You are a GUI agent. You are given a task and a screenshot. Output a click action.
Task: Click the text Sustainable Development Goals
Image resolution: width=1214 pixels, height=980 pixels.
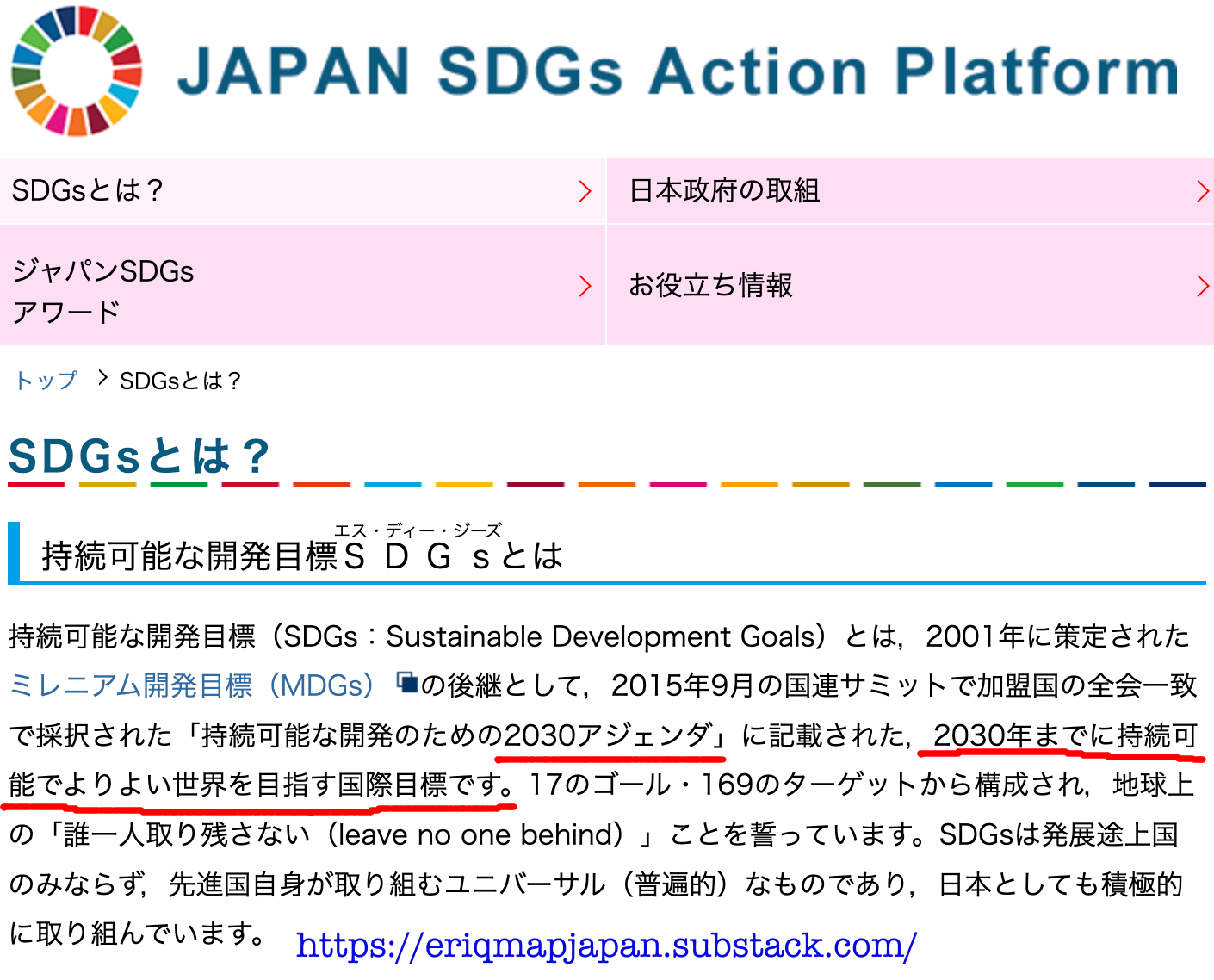click(600, 637)
